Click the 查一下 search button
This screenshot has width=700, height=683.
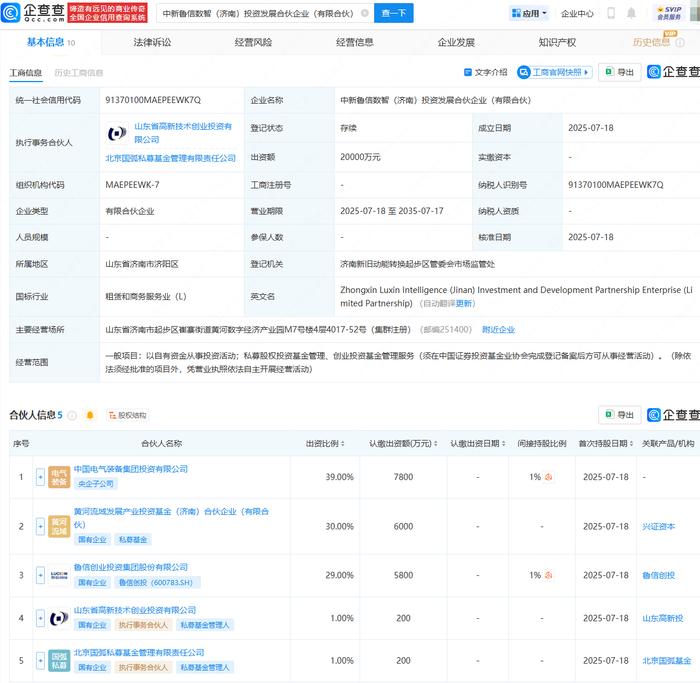coord(394,13)
